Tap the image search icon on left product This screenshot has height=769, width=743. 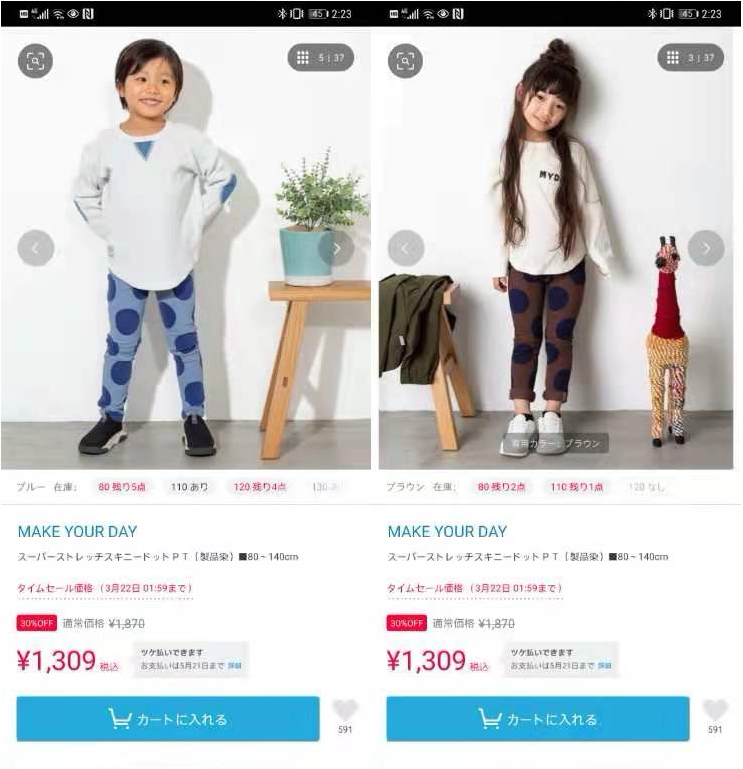click(35, 61)
